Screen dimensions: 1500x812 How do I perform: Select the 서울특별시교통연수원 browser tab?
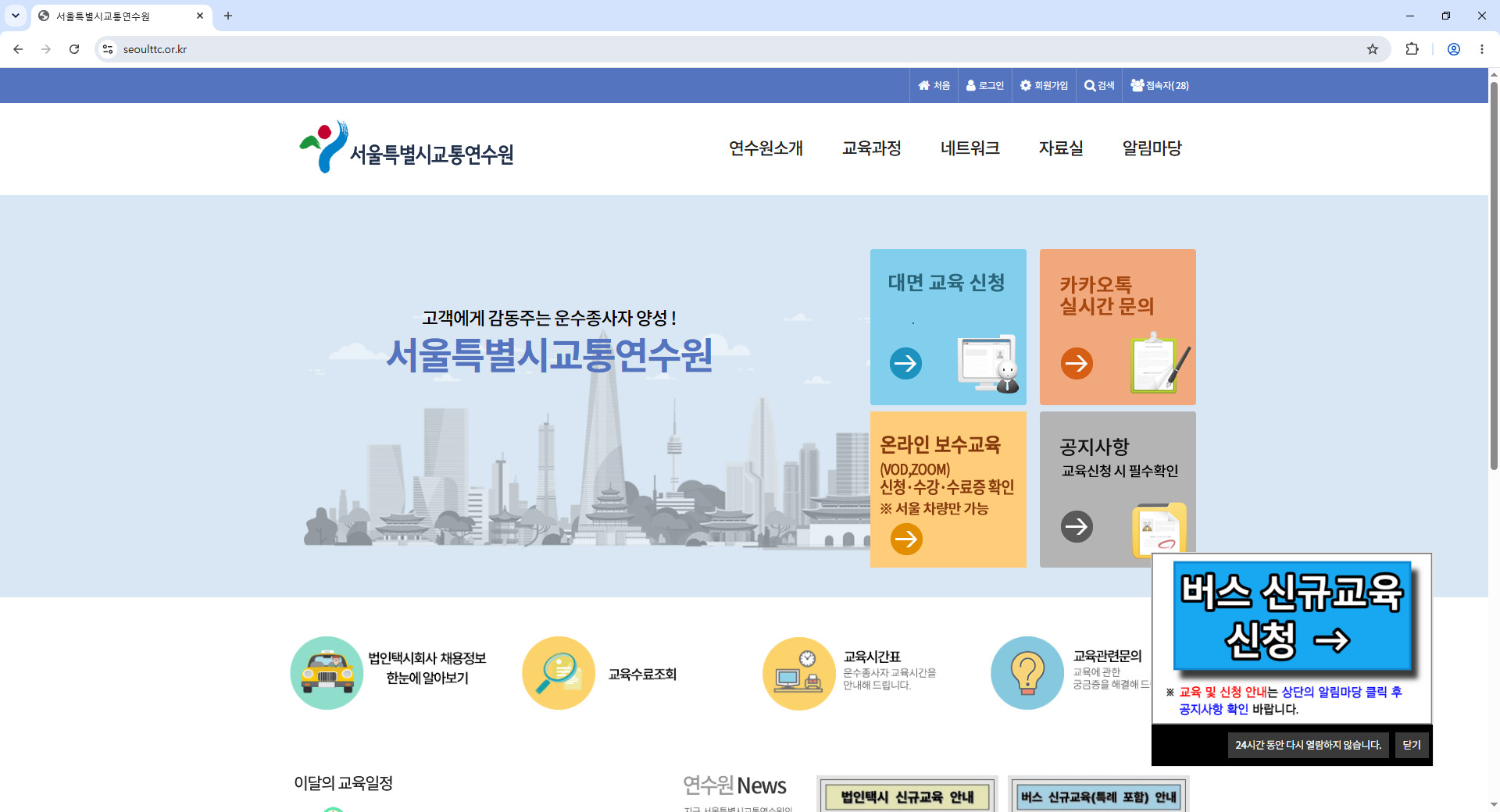pyautogui.click(x=121, y=16)
